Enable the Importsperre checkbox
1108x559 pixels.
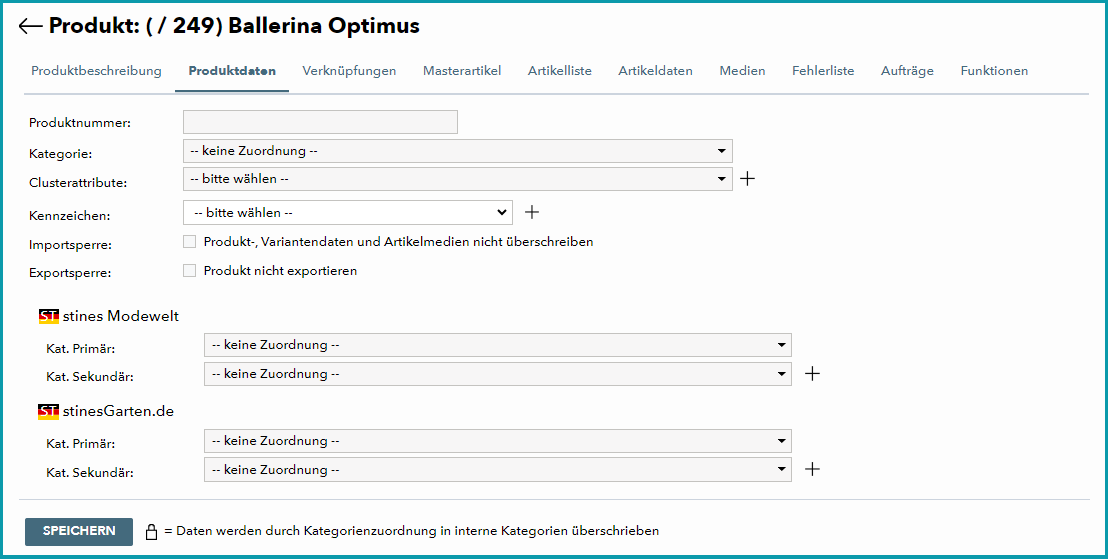tap(189, 242)
